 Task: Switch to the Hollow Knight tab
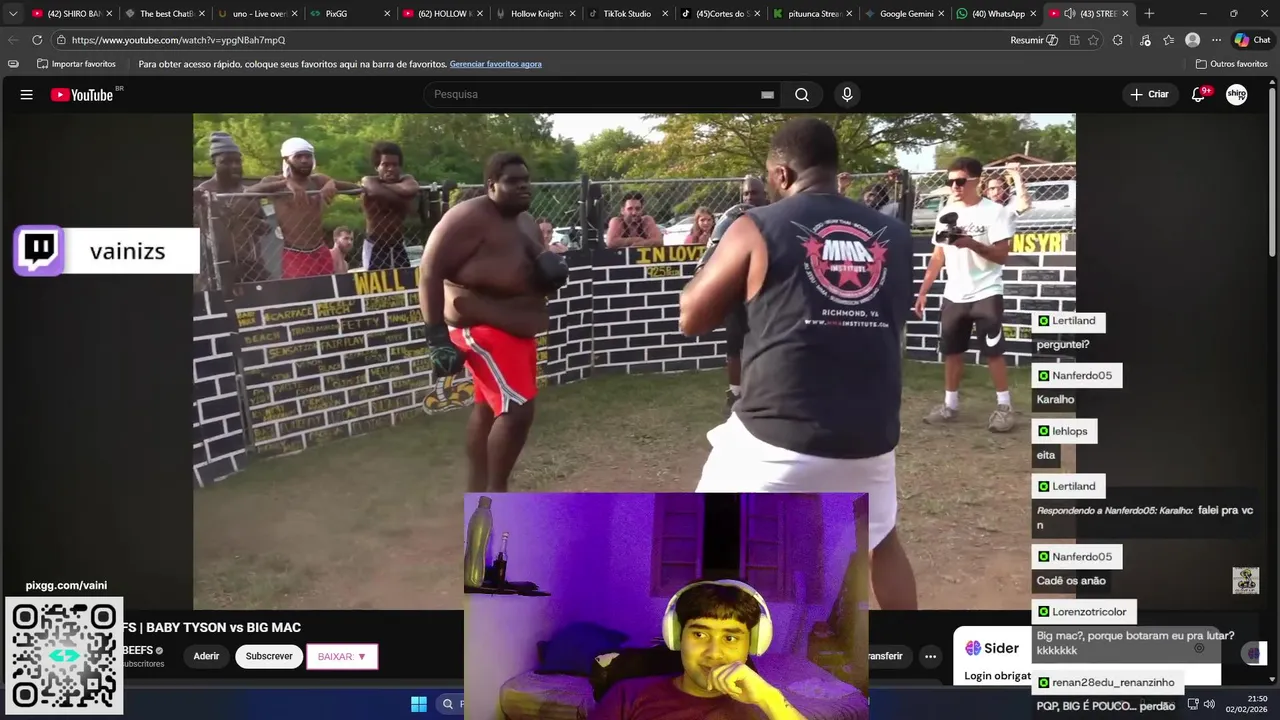[x=536, y=14]
